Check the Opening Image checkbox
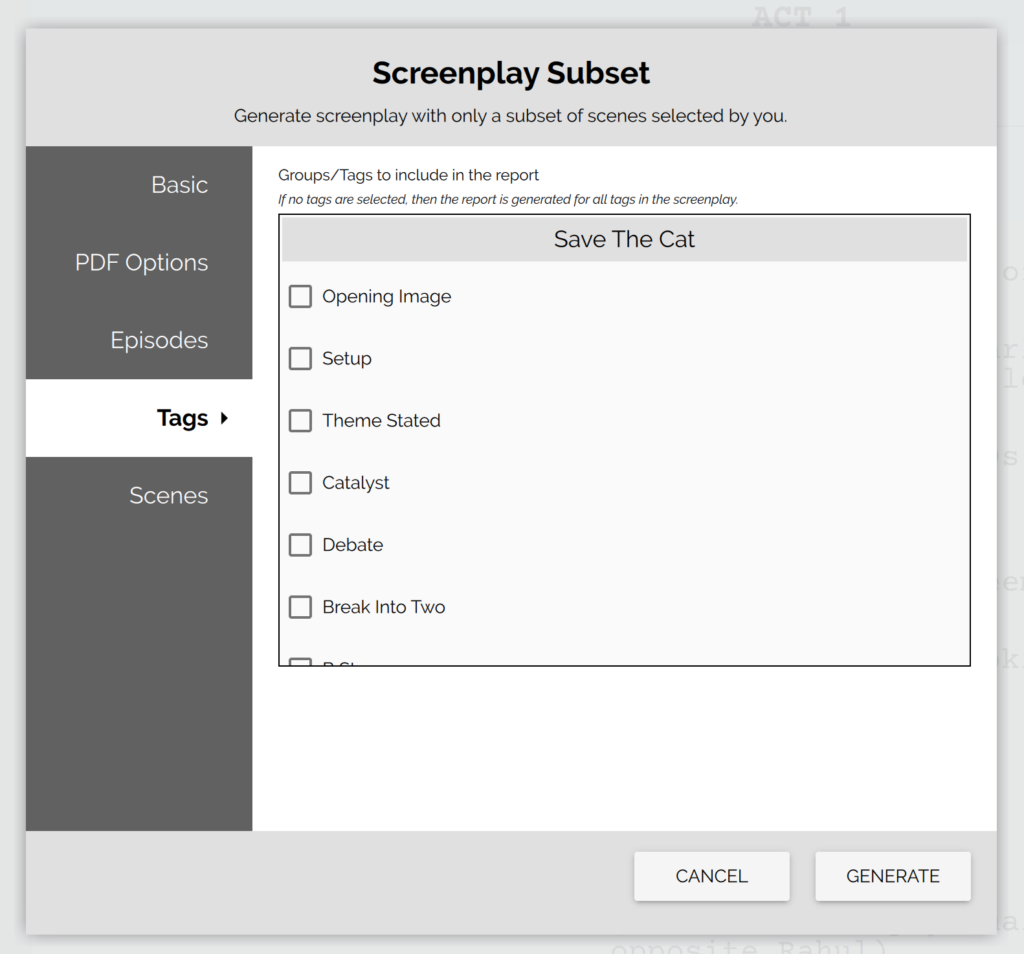The height and width of the screenshot is (954, 1024). [300, 297]
